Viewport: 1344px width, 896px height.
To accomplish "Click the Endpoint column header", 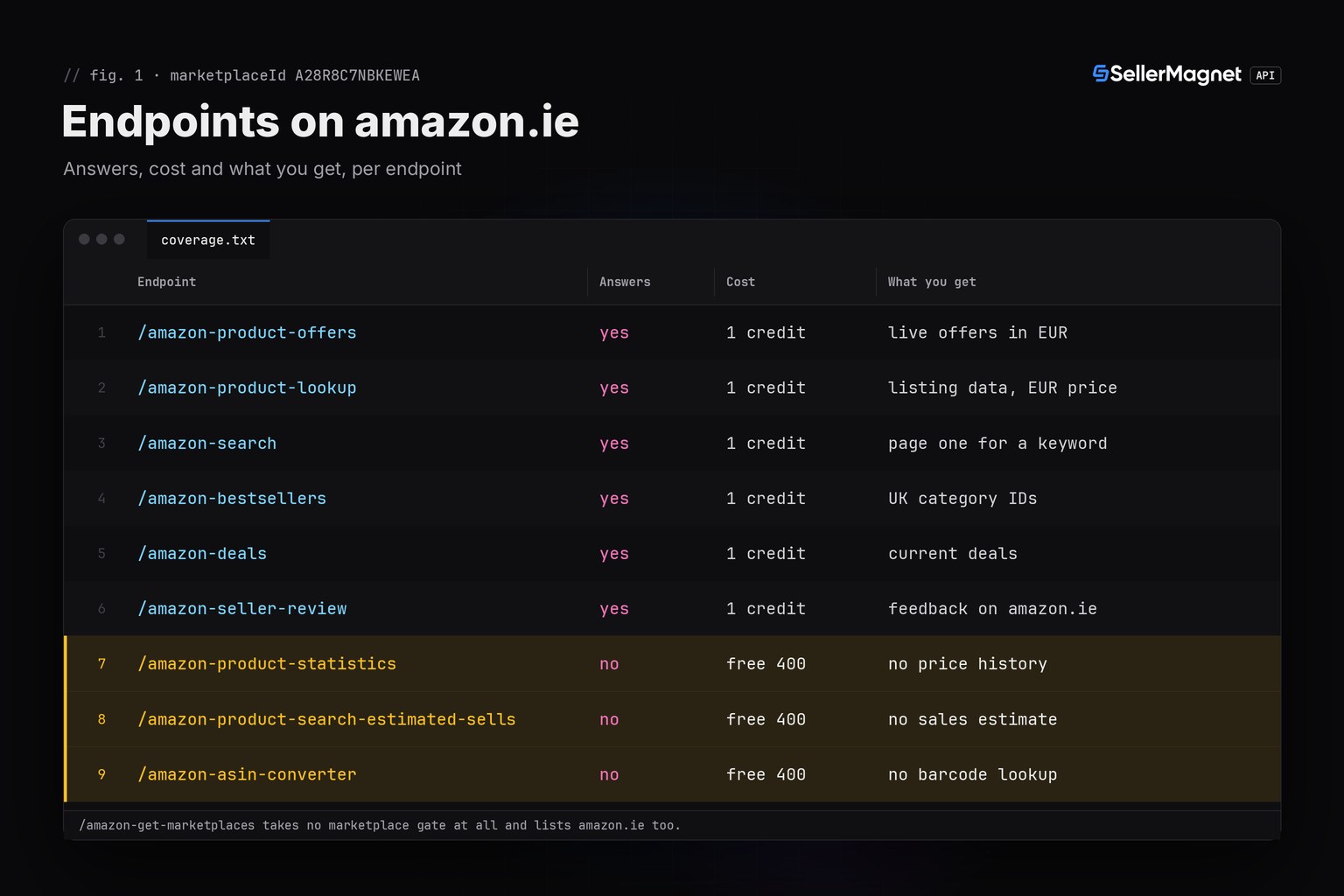I will 166,282.
